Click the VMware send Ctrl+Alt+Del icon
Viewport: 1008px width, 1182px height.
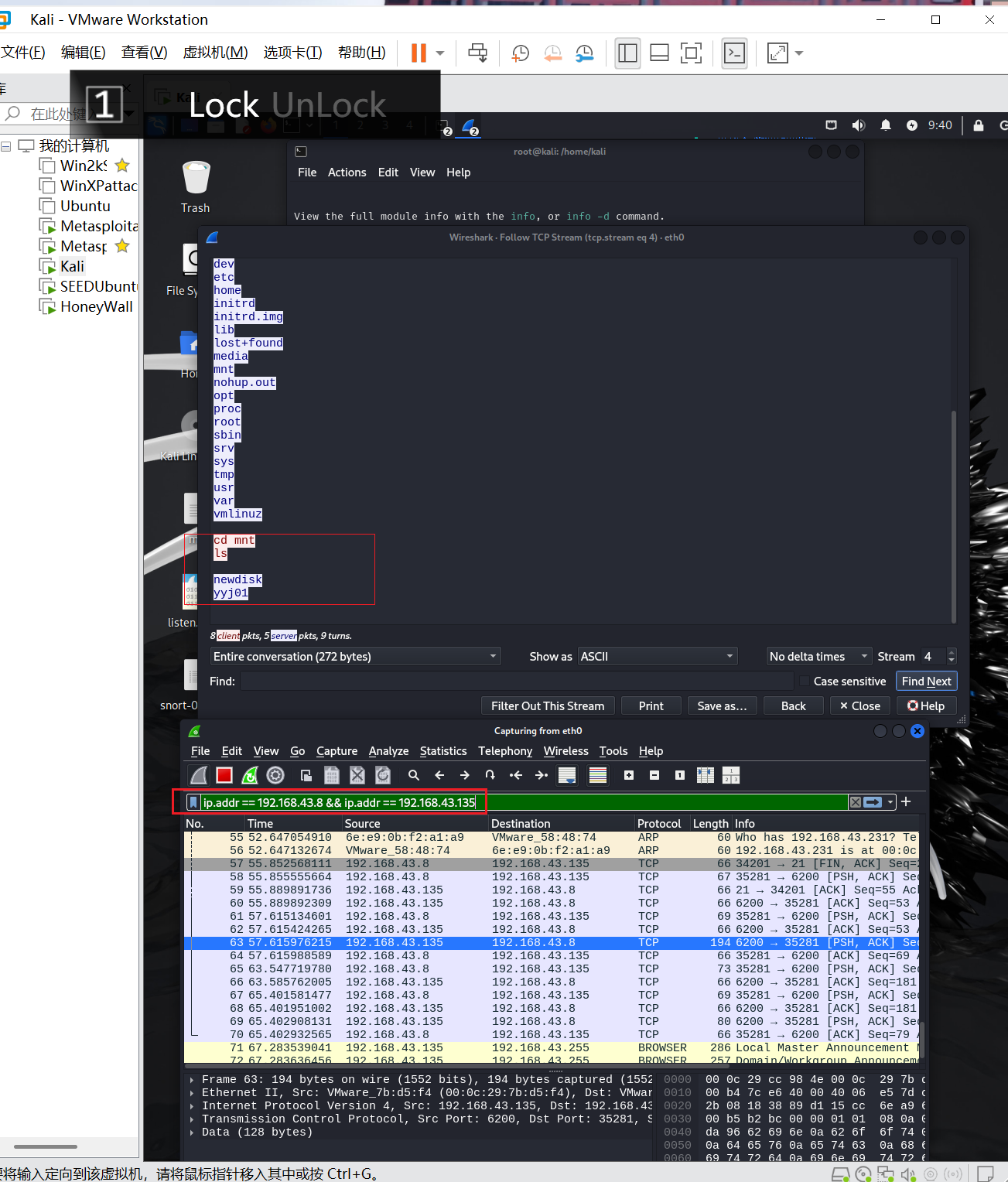[x=478, y=53]
